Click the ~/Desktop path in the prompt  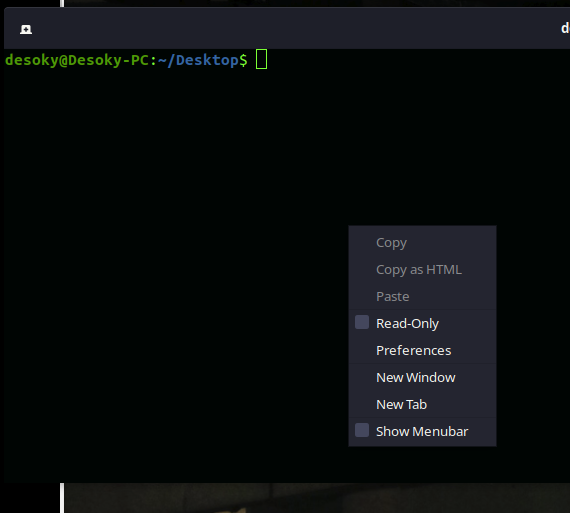pos(198,60)
